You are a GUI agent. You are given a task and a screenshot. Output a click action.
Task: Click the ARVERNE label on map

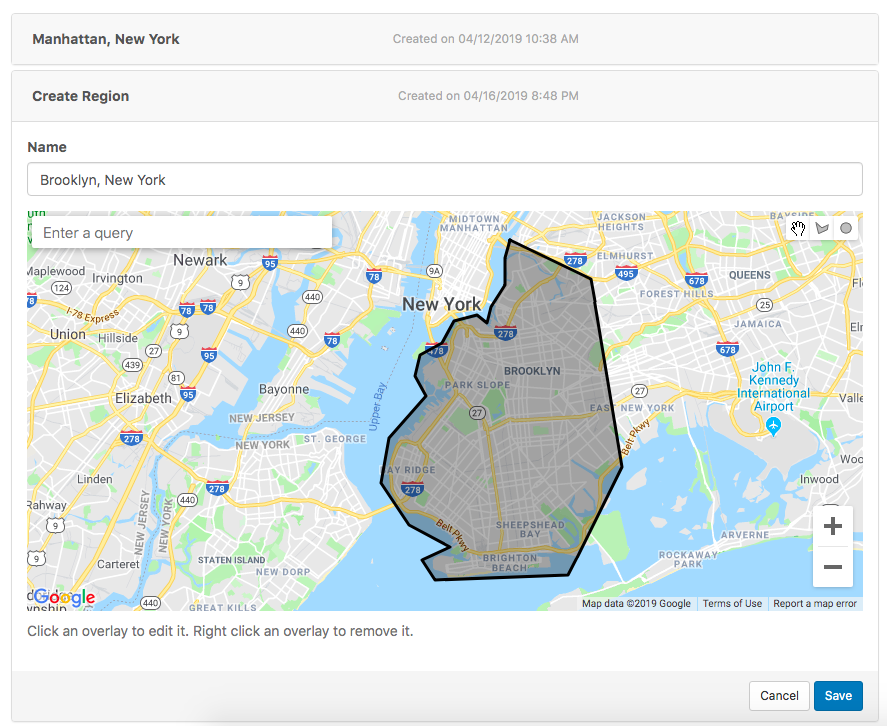click(745, 535)
